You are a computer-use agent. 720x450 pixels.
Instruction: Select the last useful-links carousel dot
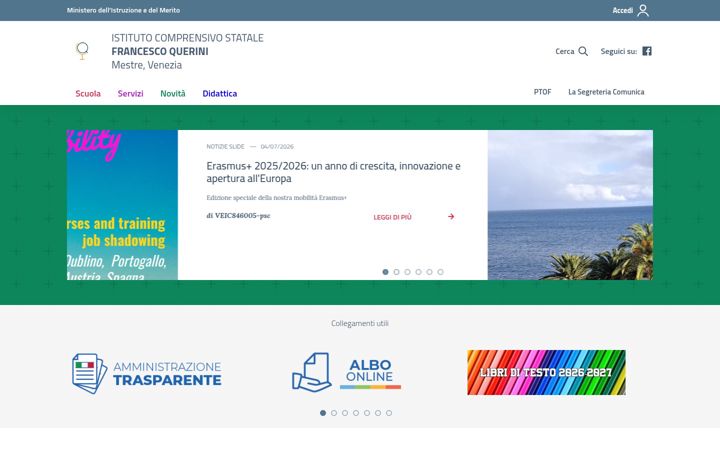(389, 413)
